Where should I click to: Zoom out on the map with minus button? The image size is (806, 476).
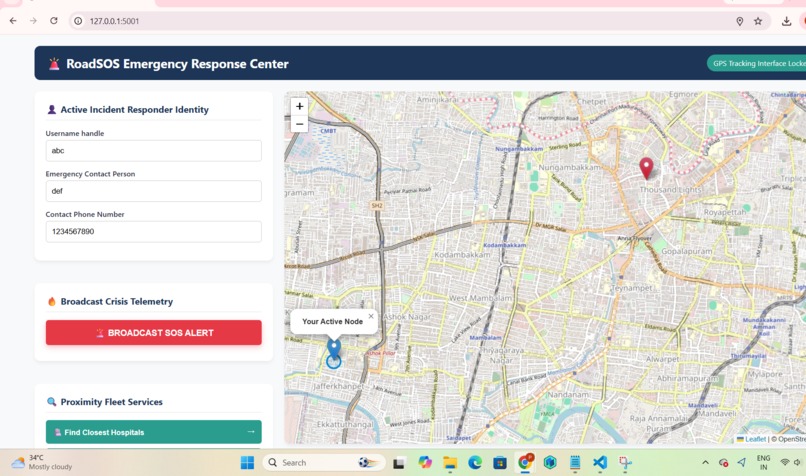pos(299,124)
